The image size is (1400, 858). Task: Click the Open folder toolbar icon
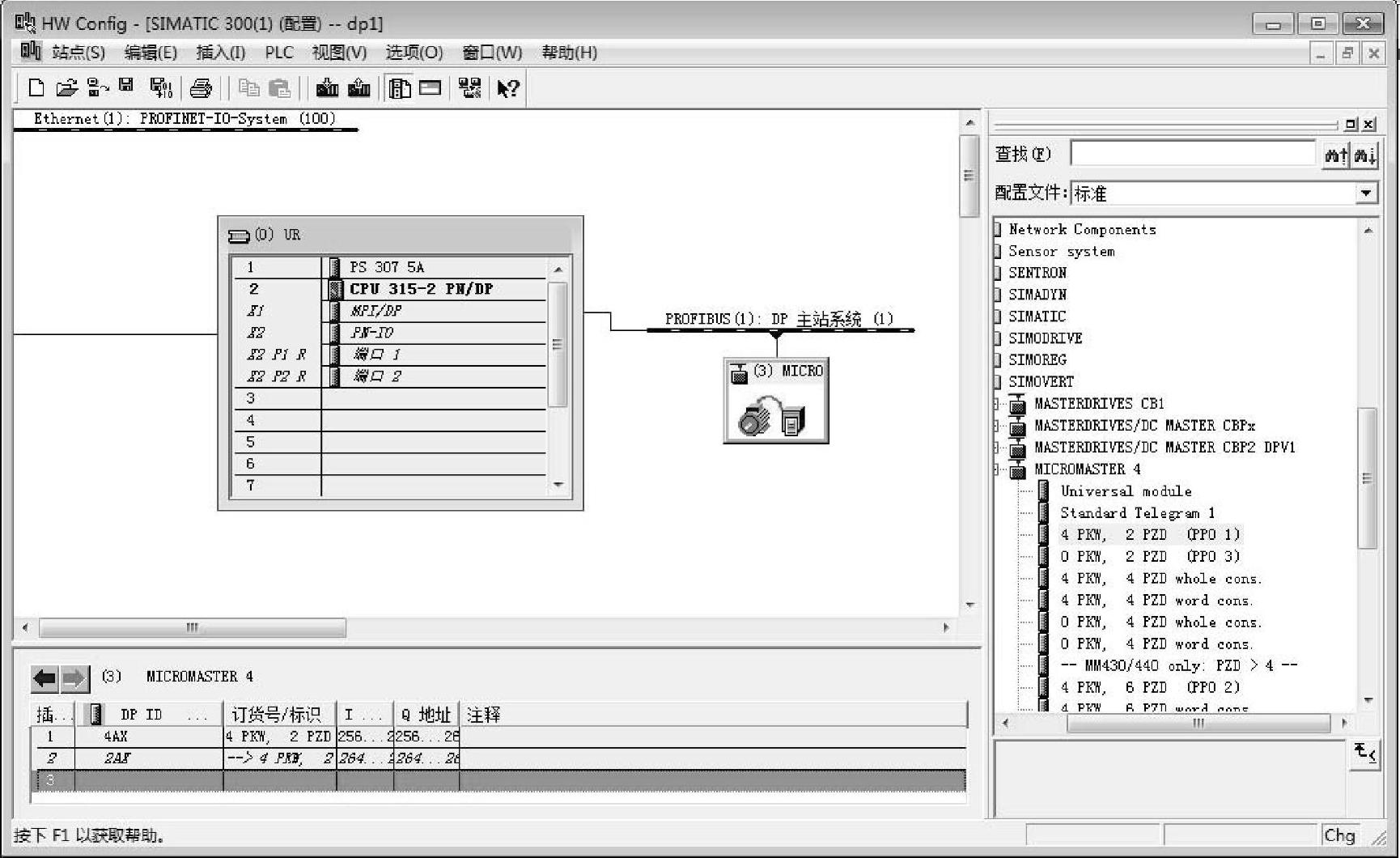click(x=66, y=87)
